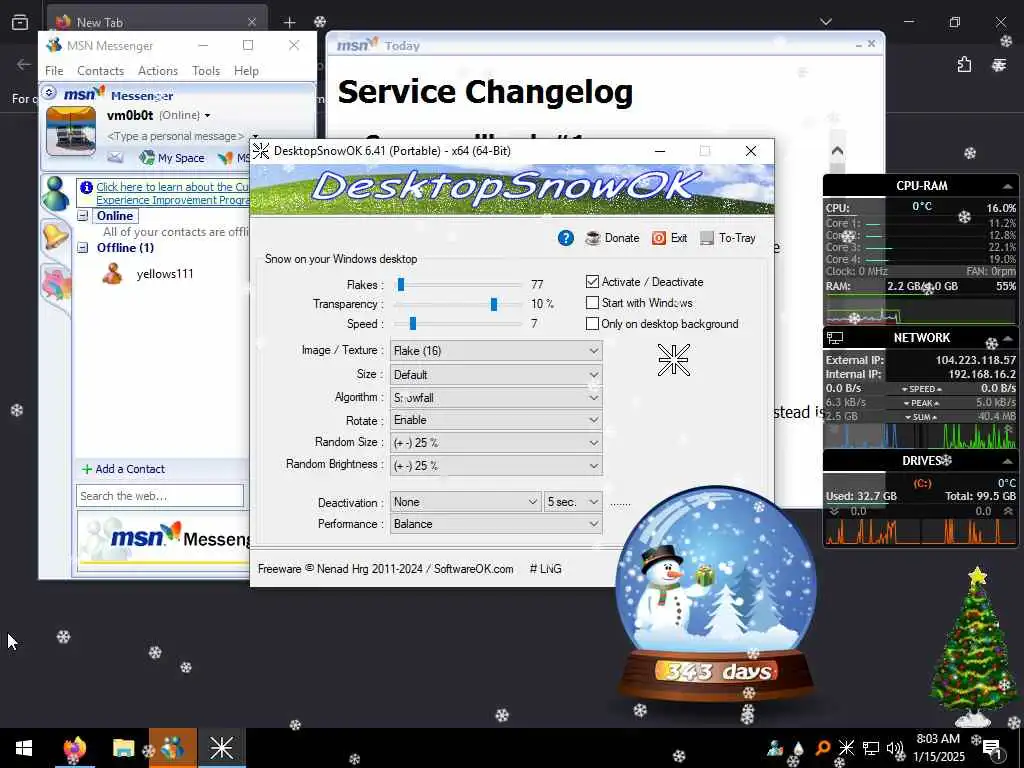This screenshot has width=1024, height=768.
Task: Open the Rotate dropdown set to Enable
Action: point(496,420)
